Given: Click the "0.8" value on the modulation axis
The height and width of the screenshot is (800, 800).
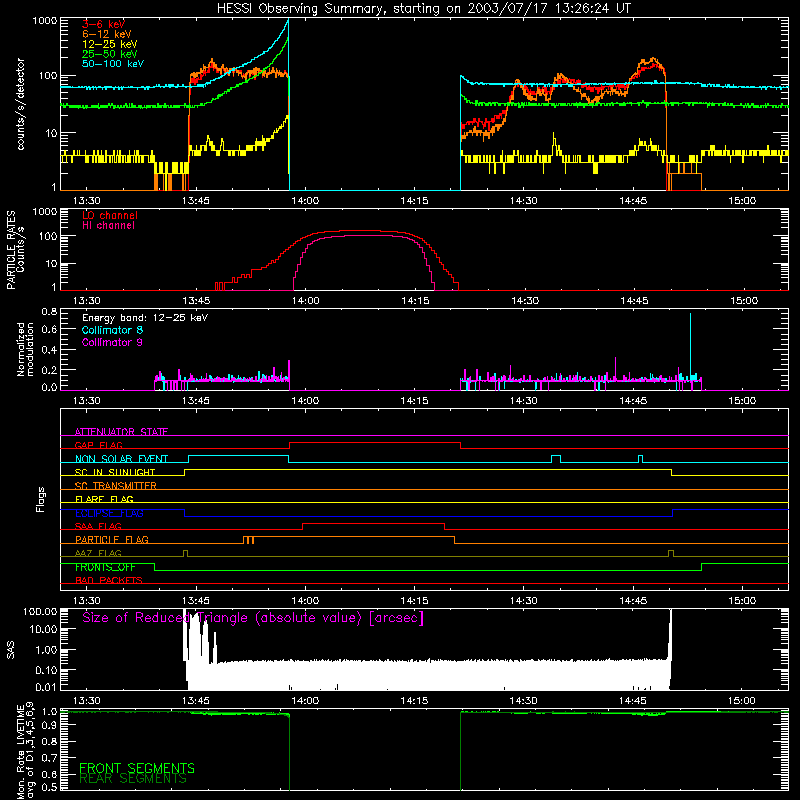Looking at the screenshot, I should point(49,311).
